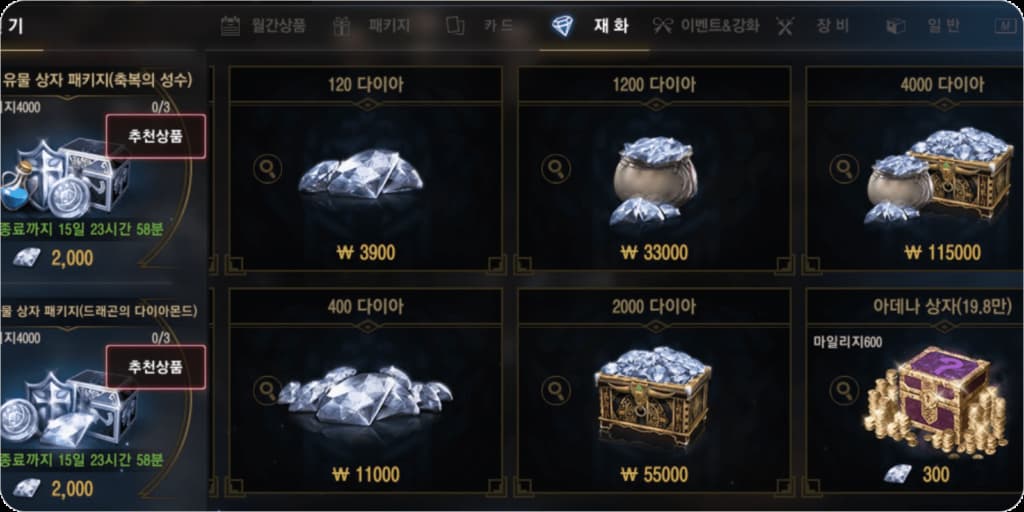Click the magnifier icon on 400 다이아 item
This screenshot has height=512, width=1024.
point(267,391)
